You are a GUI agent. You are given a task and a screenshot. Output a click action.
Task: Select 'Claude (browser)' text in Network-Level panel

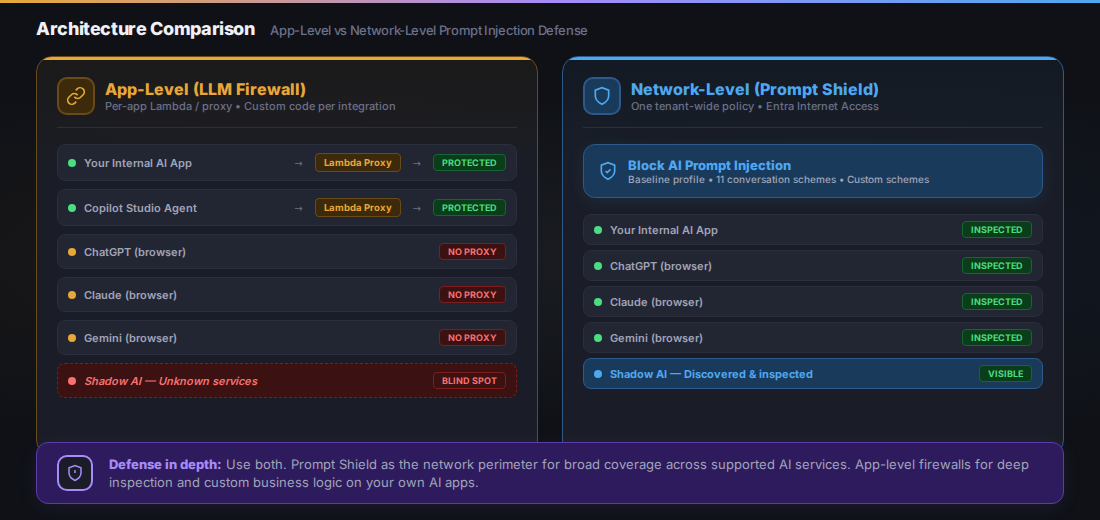[657, 302]
